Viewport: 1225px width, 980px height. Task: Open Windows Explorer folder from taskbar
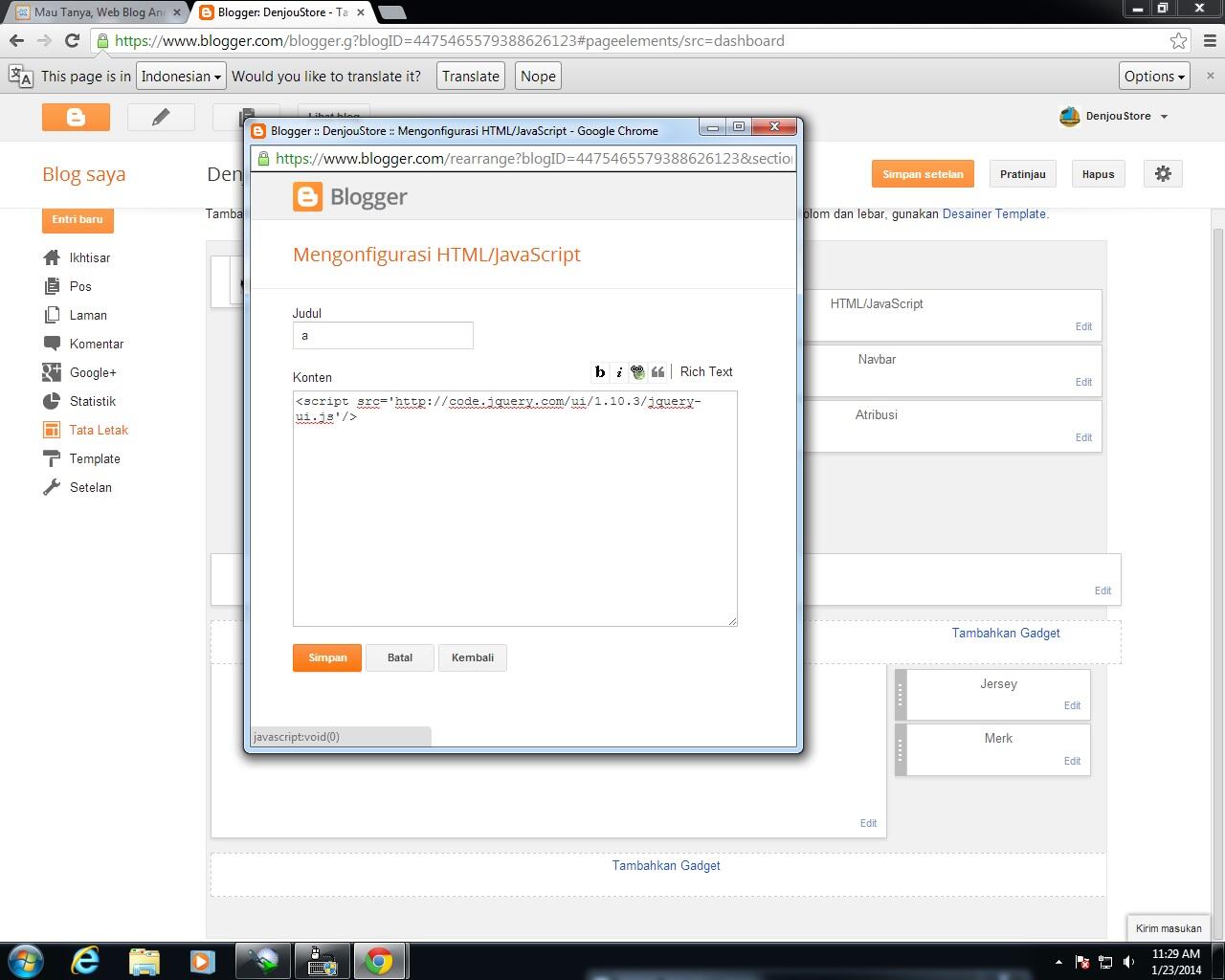point(144,961)
